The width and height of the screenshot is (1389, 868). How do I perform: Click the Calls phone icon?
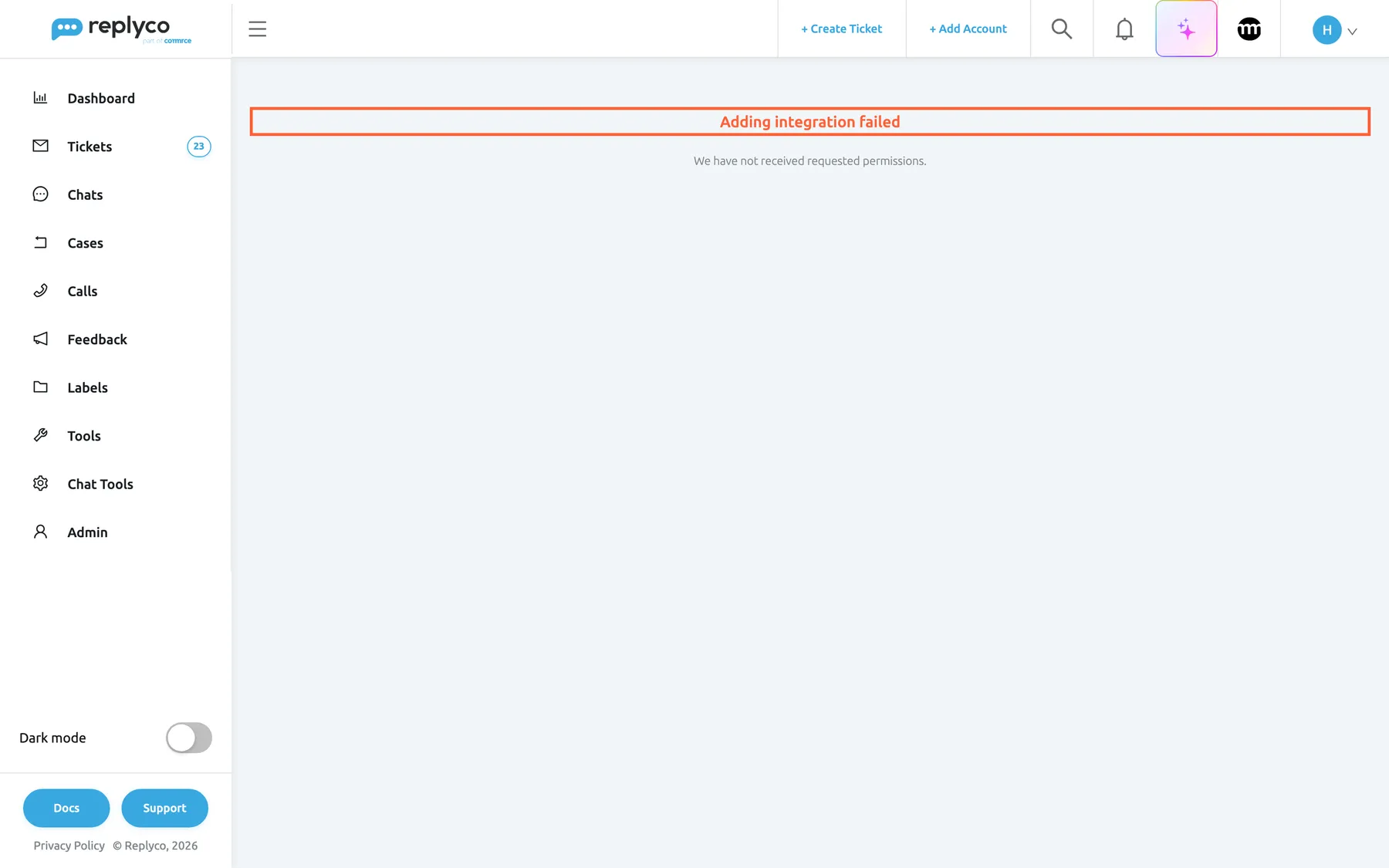click(40, 291)
